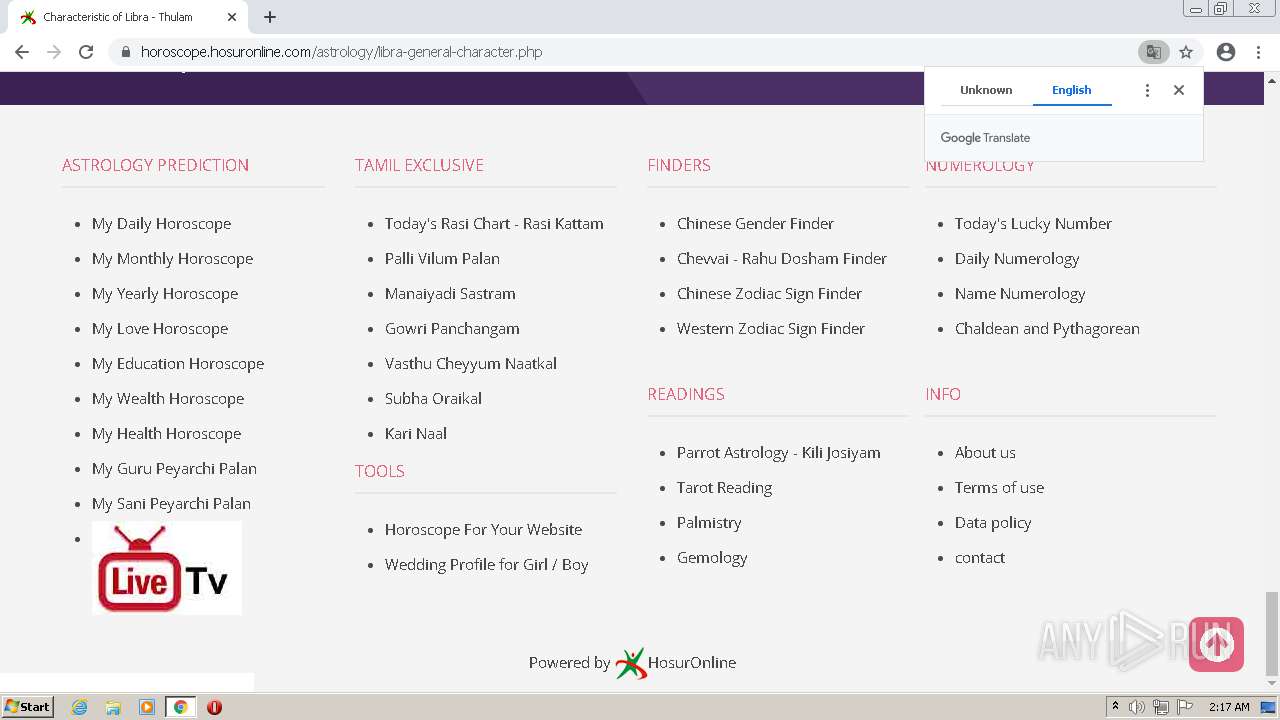Image resolution: width=1280 pixels, height=720 pixels.
Task: Click the page vertical scrollbar thumb
Action: tap(1272, 633)
